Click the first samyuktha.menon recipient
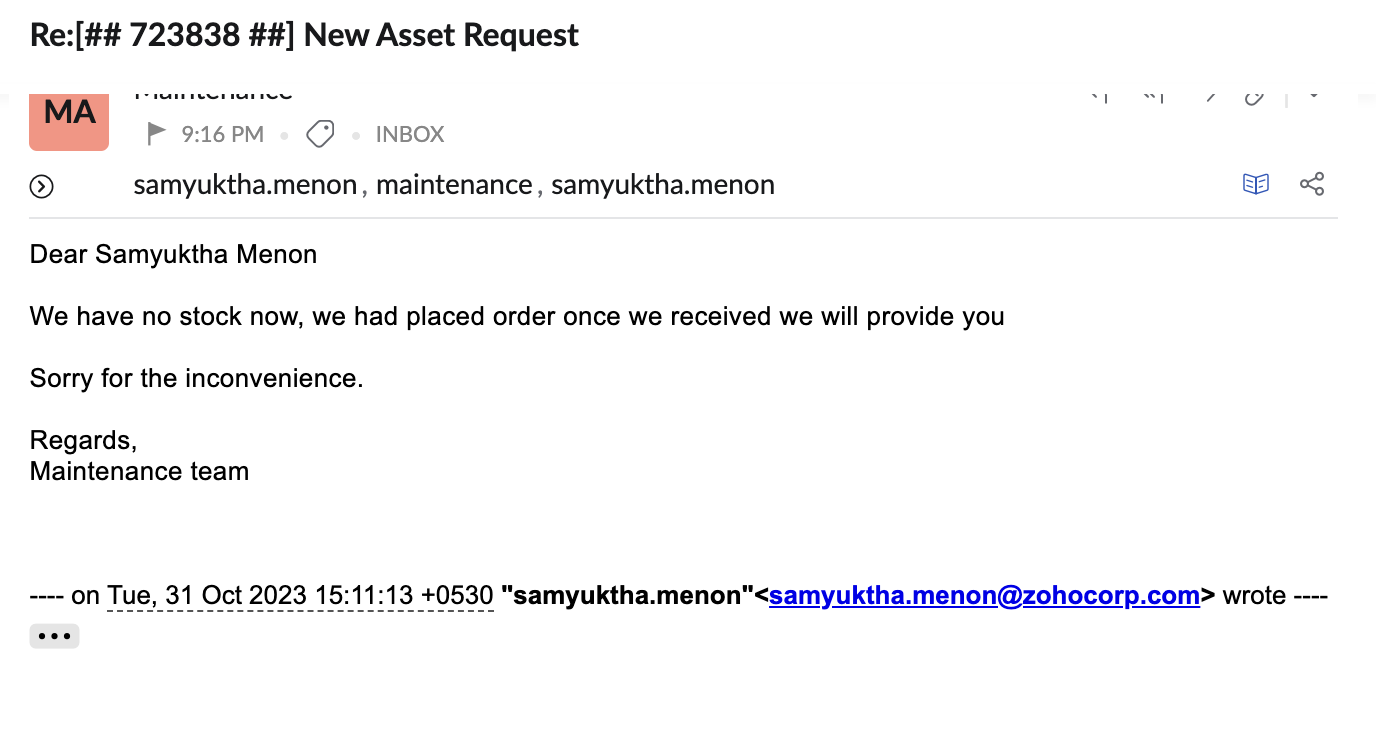 pyautogui.click(x=245, y=185)
